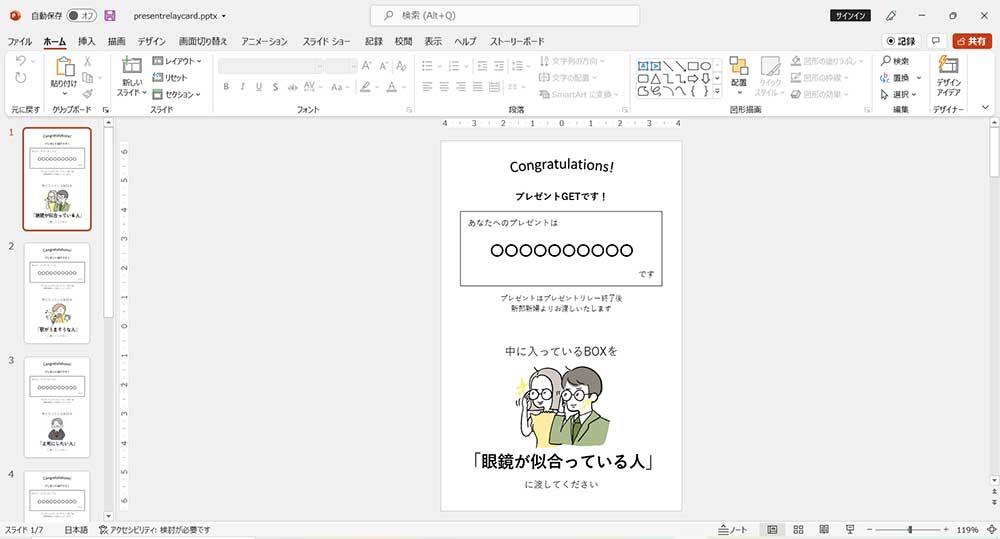Toggle the AutoSave switch
The image size is (1000, 539).
81,15
